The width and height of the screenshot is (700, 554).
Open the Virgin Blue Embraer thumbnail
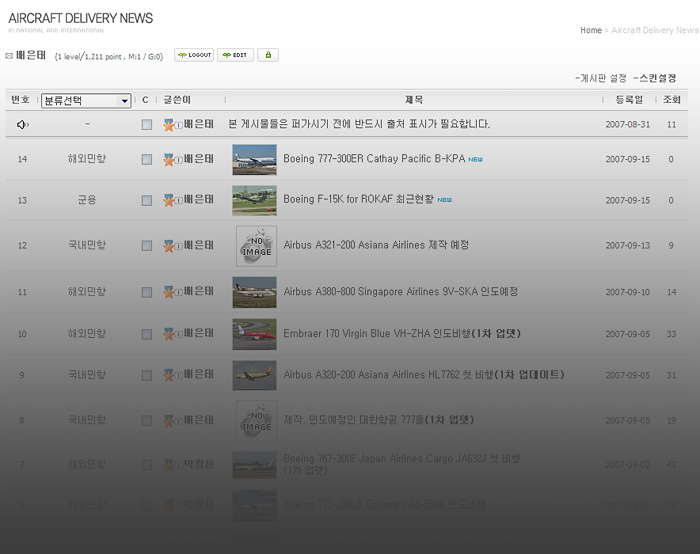click(x=254, y=334)
